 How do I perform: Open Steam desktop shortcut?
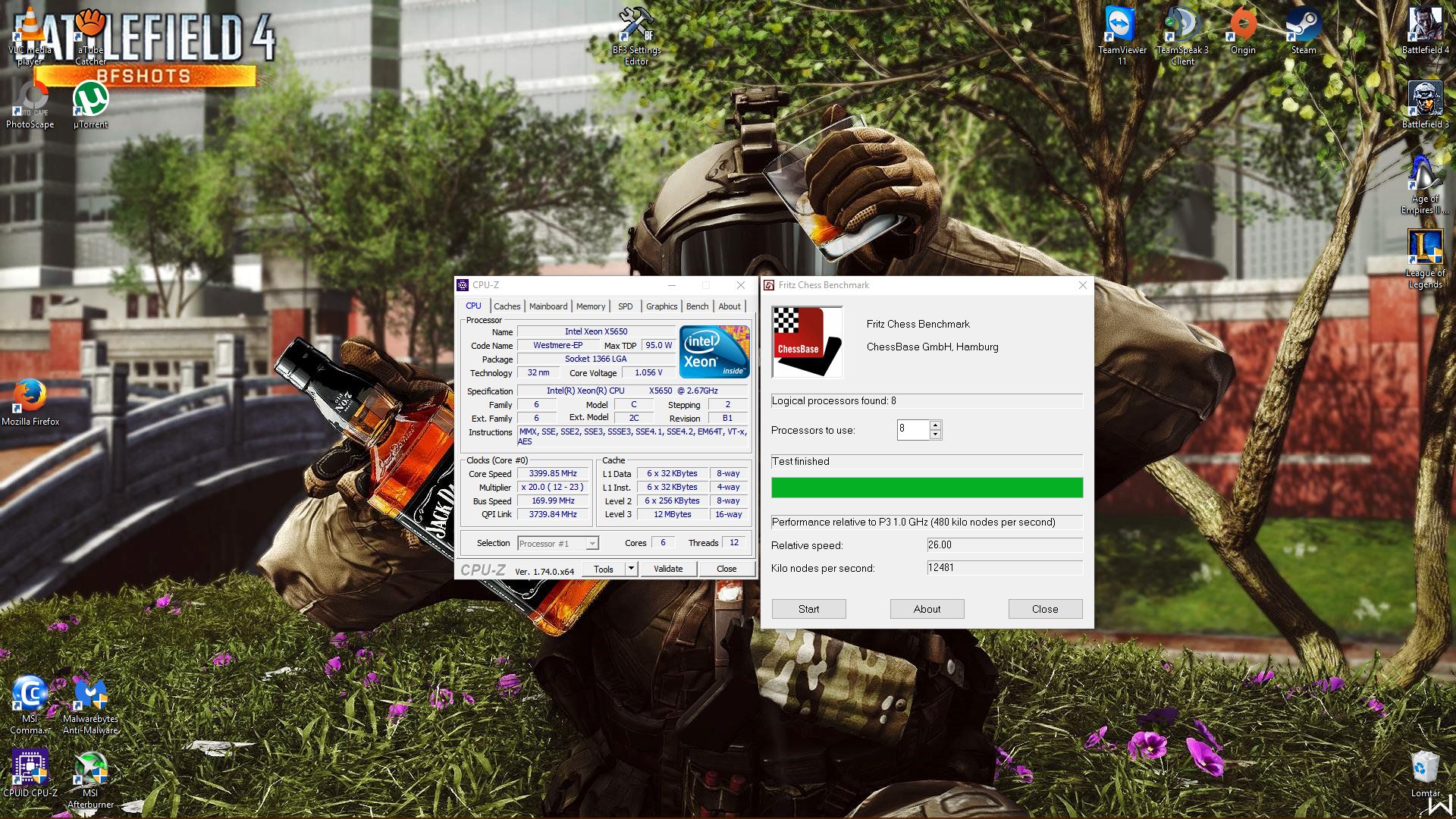click(x=1304, y=31)
